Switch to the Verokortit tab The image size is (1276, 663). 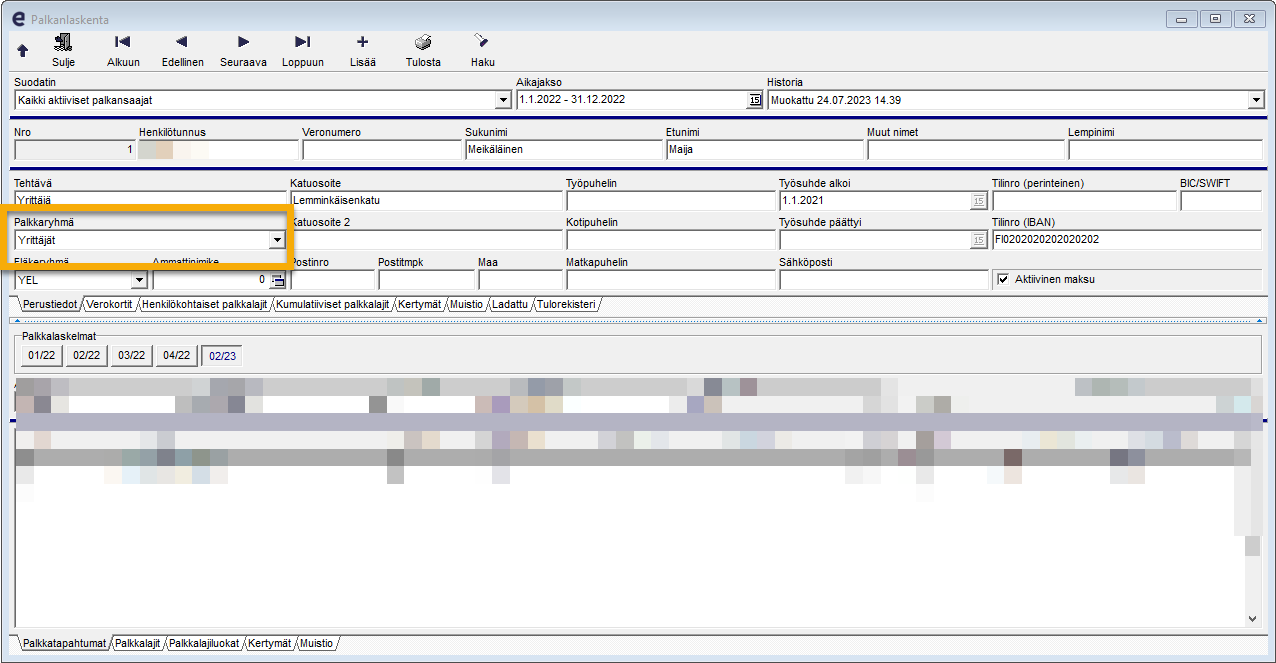pyautogui.click(x=109, y=304)
